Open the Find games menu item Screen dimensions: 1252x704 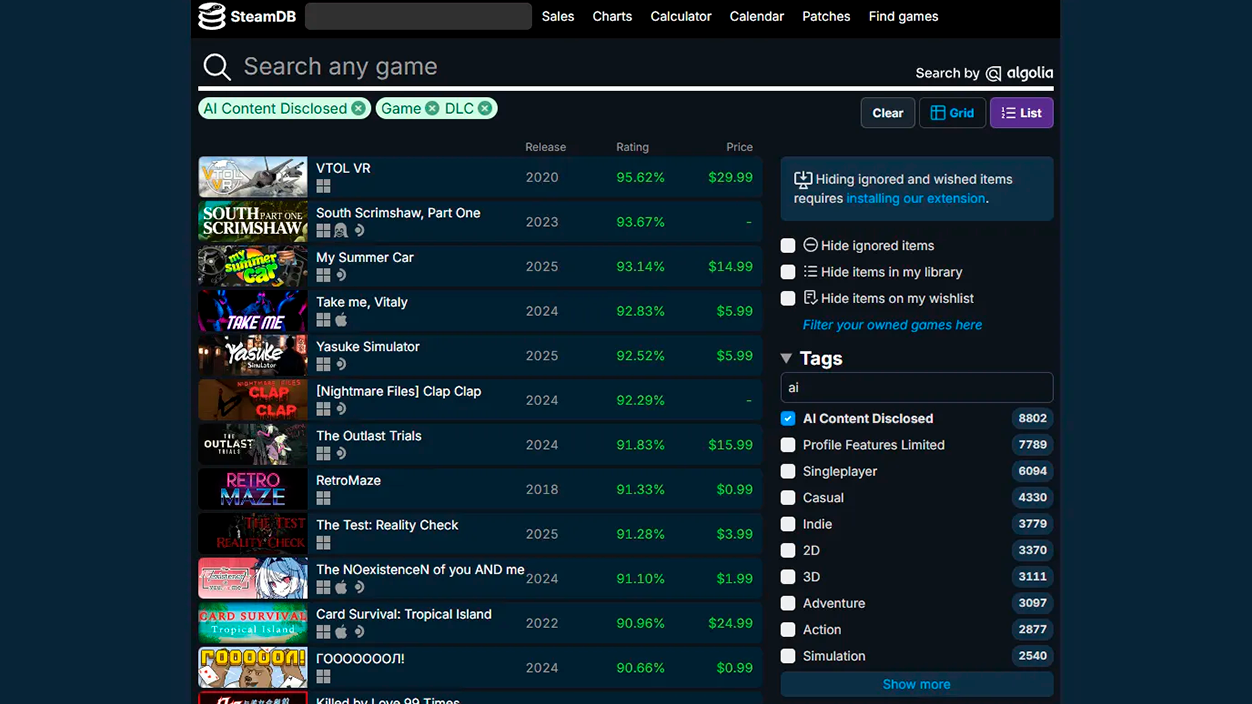[903, 16]
